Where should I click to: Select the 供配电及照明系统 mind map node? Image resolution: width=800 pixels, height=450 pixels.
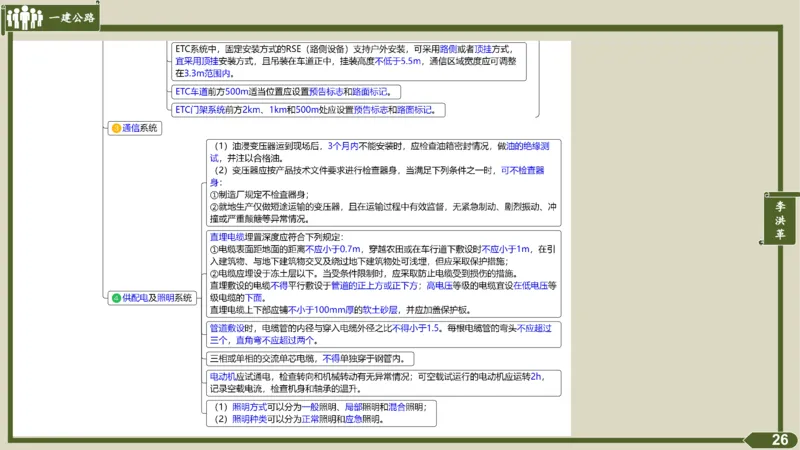pos(152,298)
